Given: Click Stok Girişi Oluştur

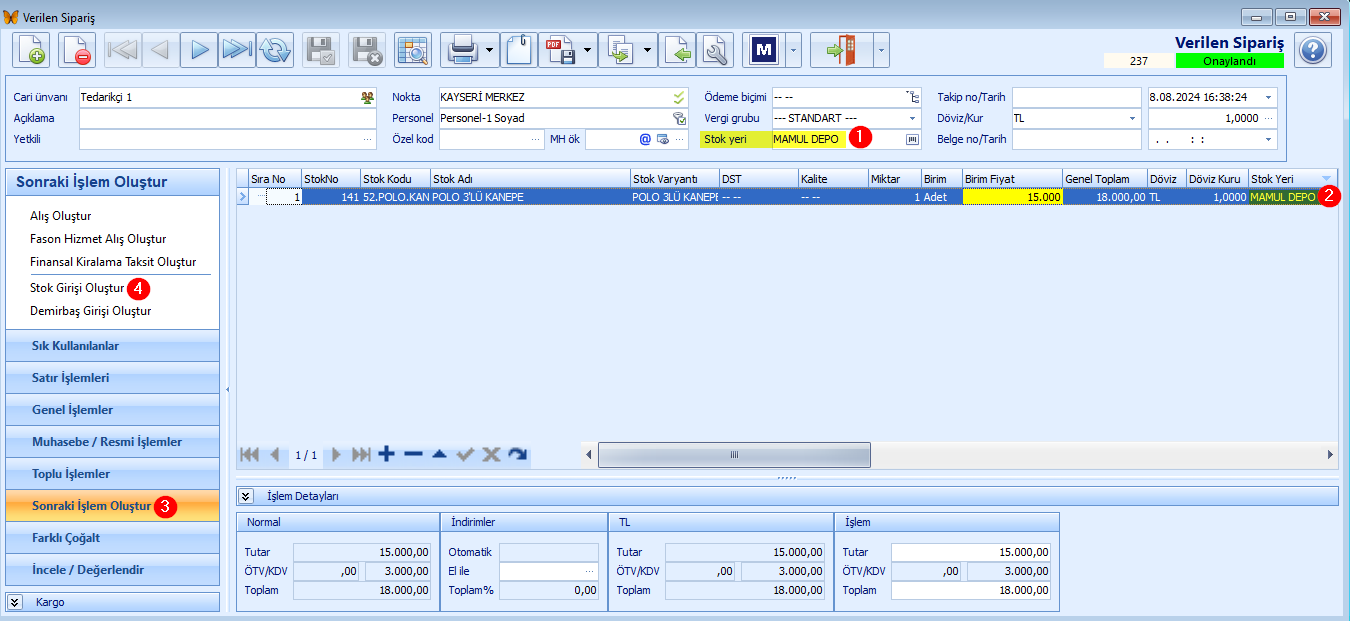Looking at the screenshot, I should [77, 288].
